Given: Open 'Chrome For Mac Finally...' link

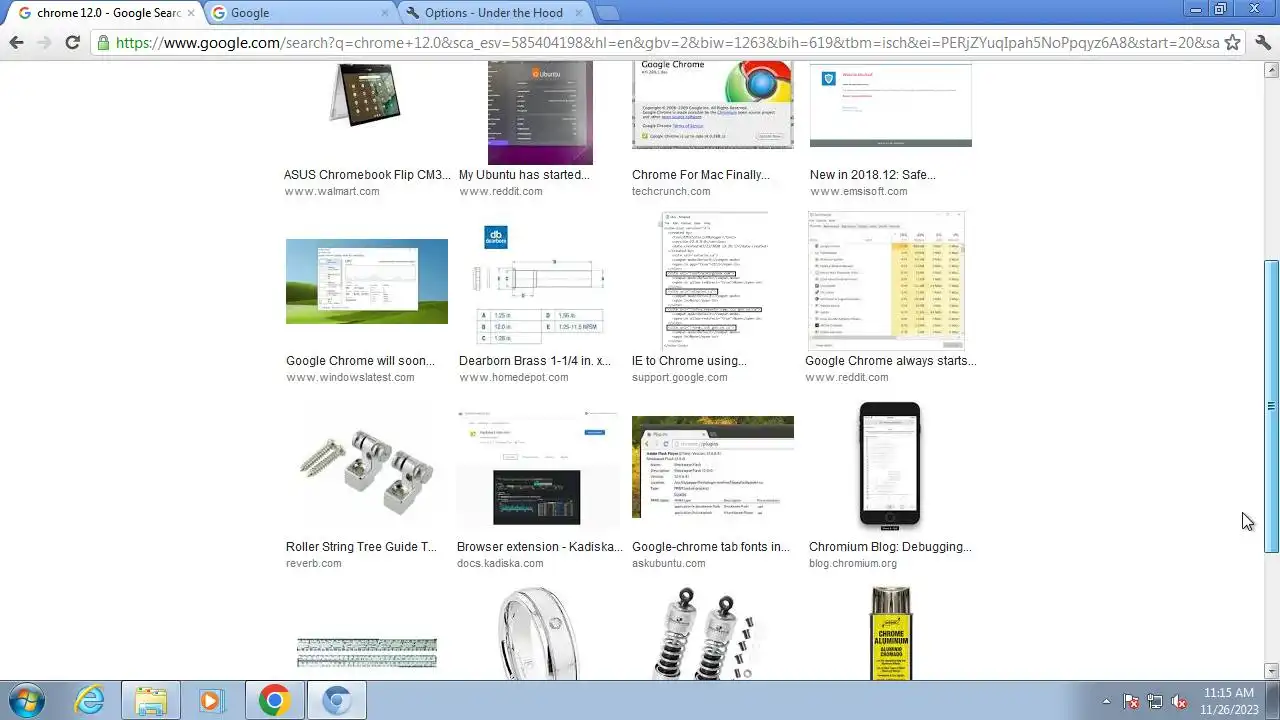Looking at the screenshot, I should [x=700, y=175].
